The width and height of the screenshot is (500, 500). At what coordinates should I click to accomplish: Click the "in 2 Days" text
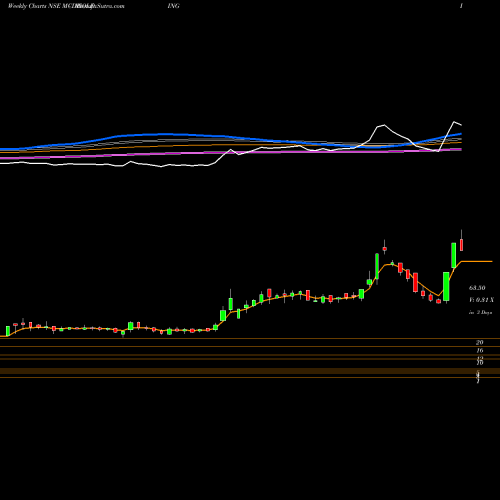click(480, 313)
